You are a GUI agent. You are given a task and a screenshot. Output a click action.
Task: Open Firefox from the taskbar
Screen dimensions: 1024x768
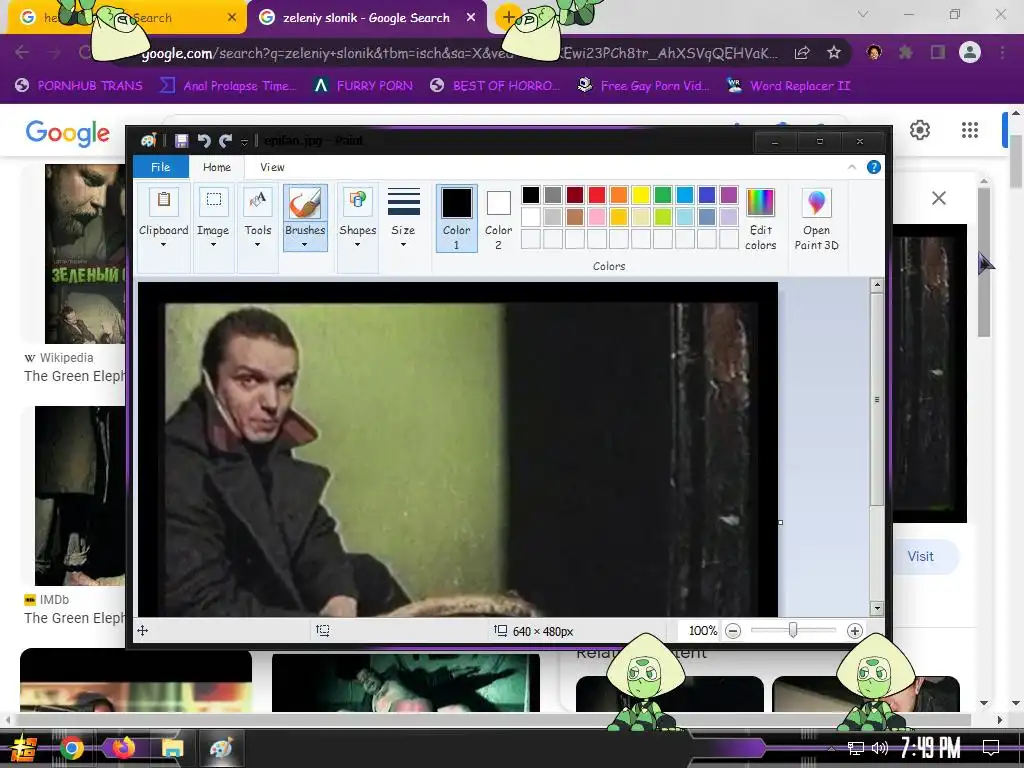tap(123, 748)
